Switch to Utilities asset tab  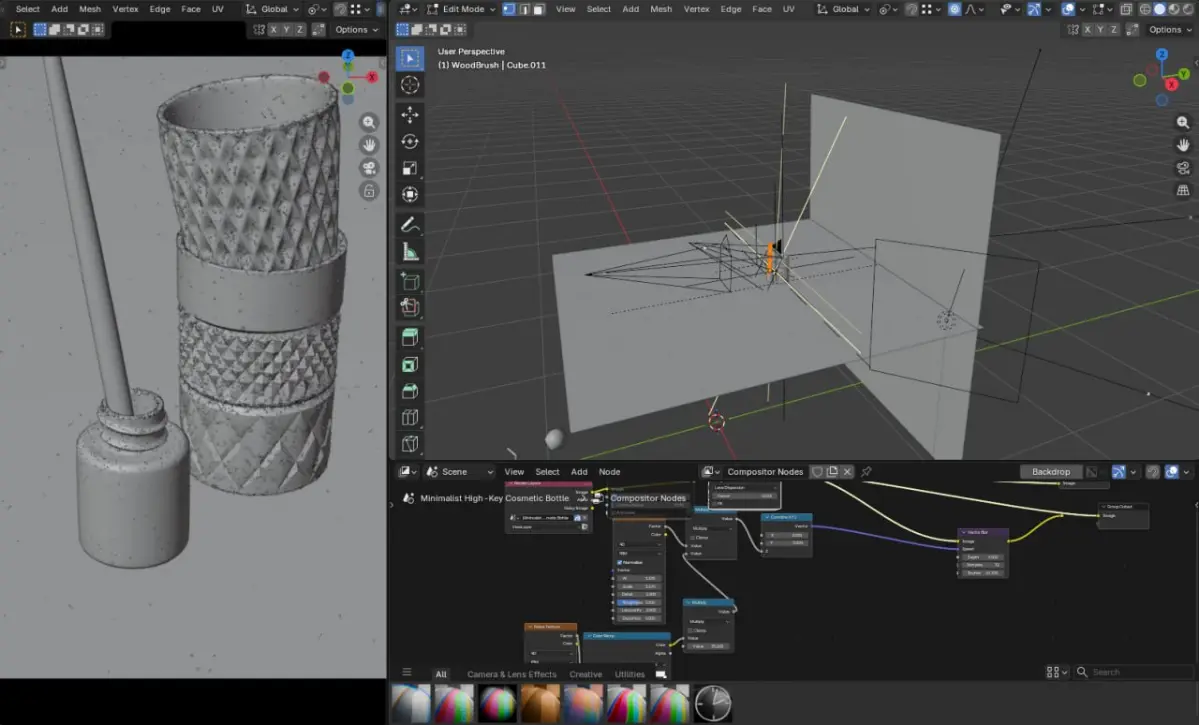pyautogui.click(x=630, y=675)
